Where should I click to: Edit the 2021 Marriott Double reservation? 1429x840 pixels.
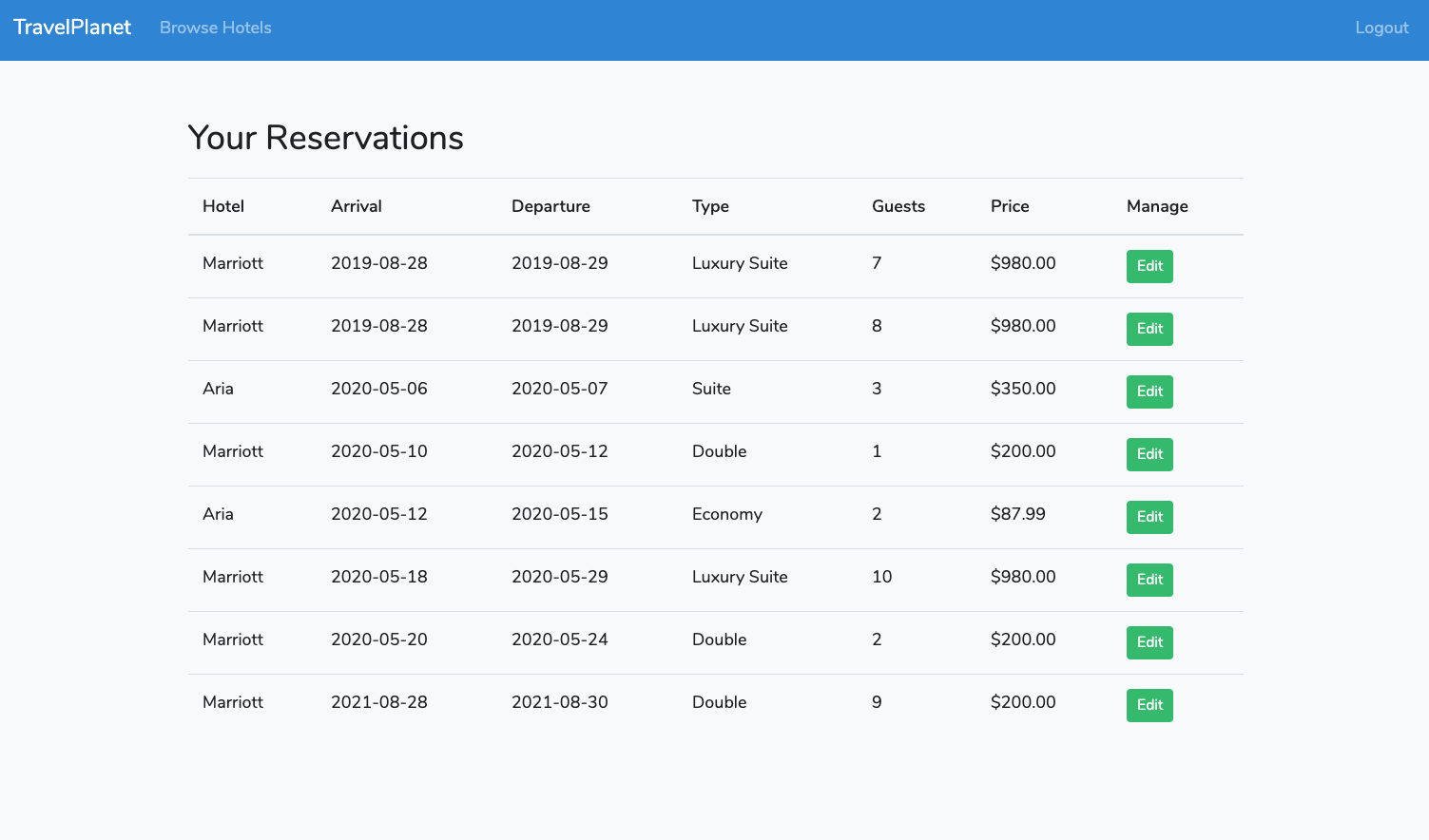(x=1149, y=705)
